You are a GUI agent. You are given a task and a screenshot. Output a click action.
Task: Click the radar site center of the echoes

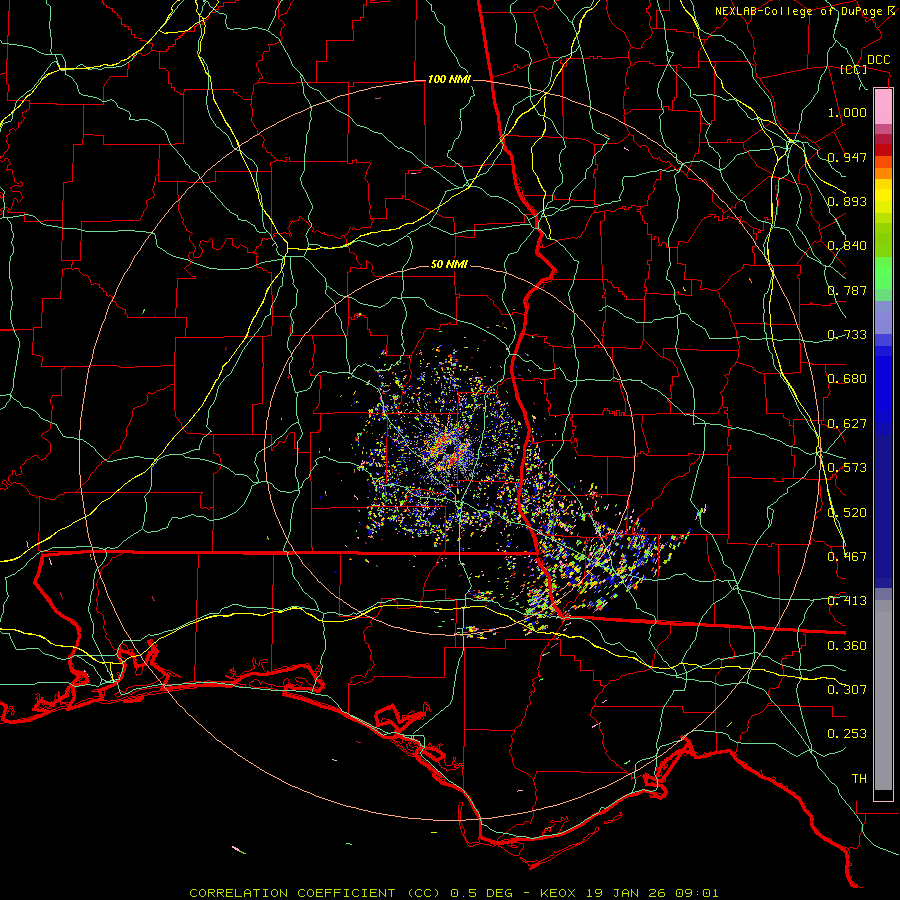[449, 450]
